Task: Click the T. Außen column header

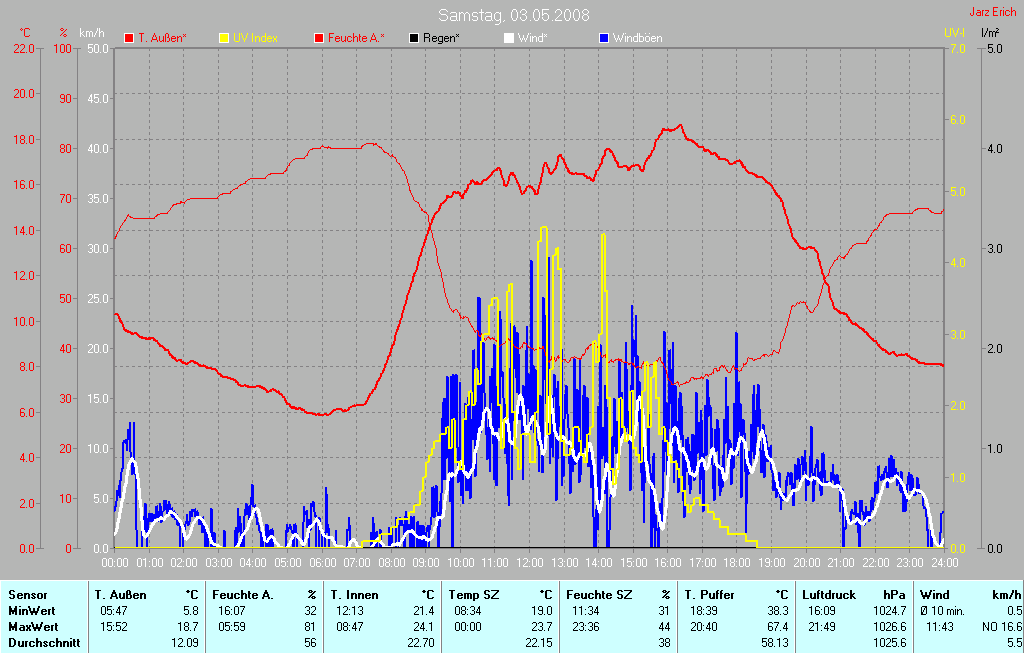Action: [x=121, y=595]
